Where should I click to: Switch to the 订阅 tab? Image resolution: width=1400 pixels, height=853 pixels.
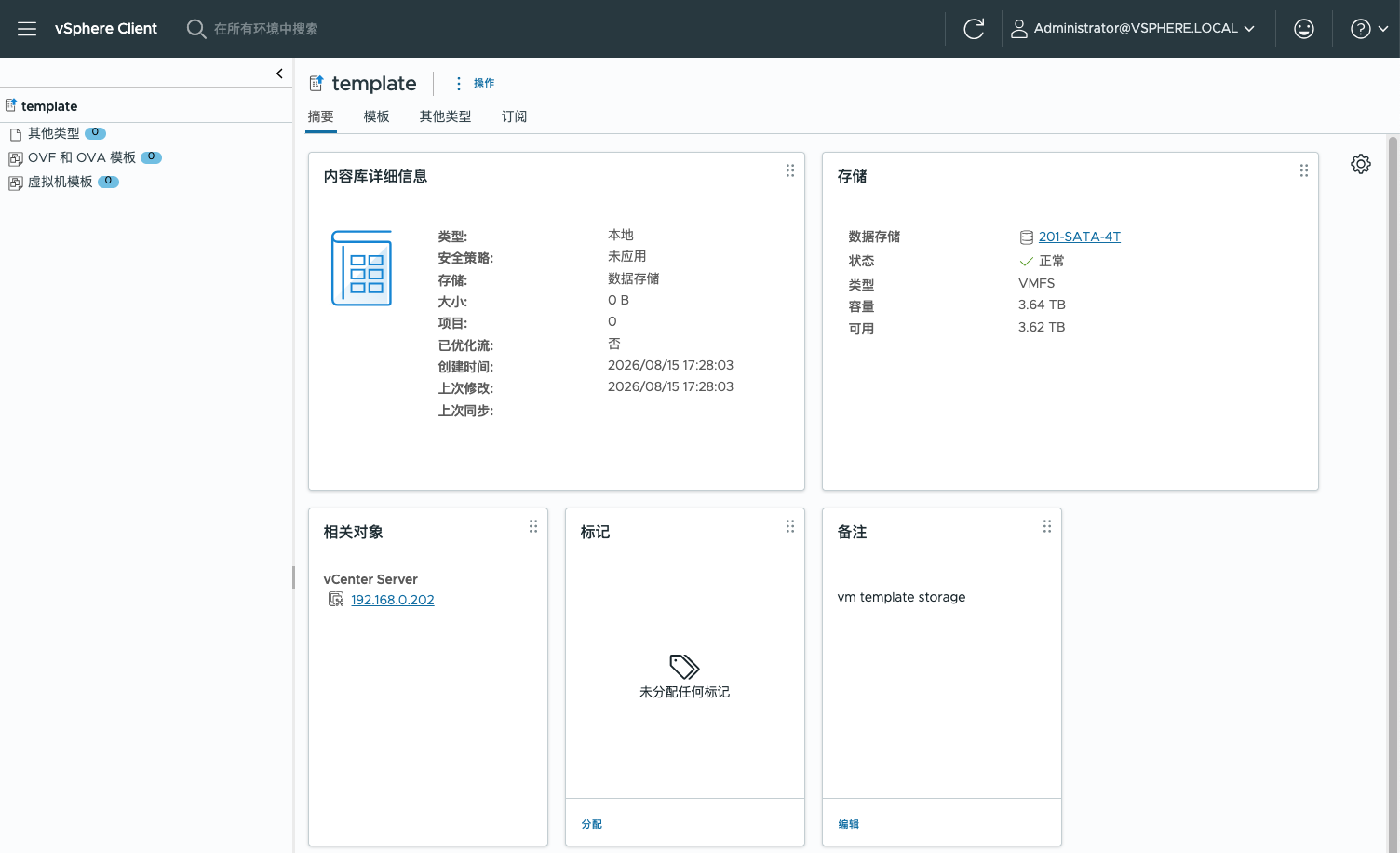pos(515,116)
